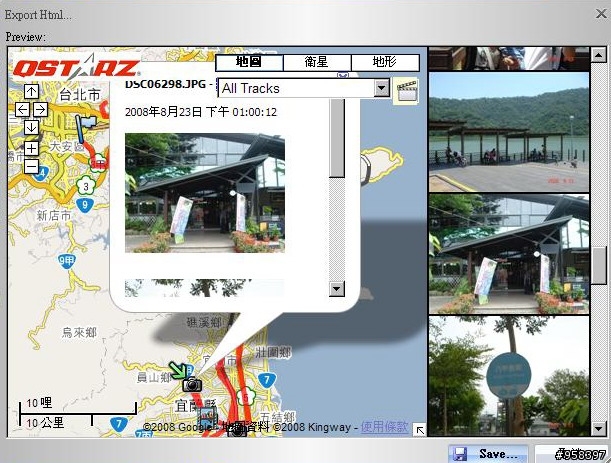611x463 pixels.
Task: Zoom in the map with plus button
Action: click(x=32, y=148)
